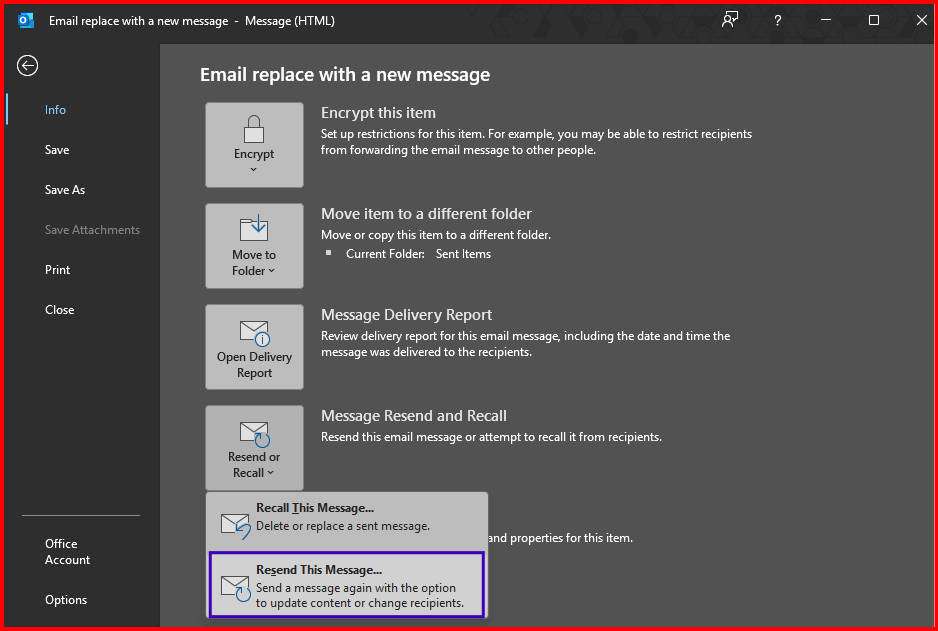
Task: Open the Encrypt lock button
Action: (x=254, y=144)
